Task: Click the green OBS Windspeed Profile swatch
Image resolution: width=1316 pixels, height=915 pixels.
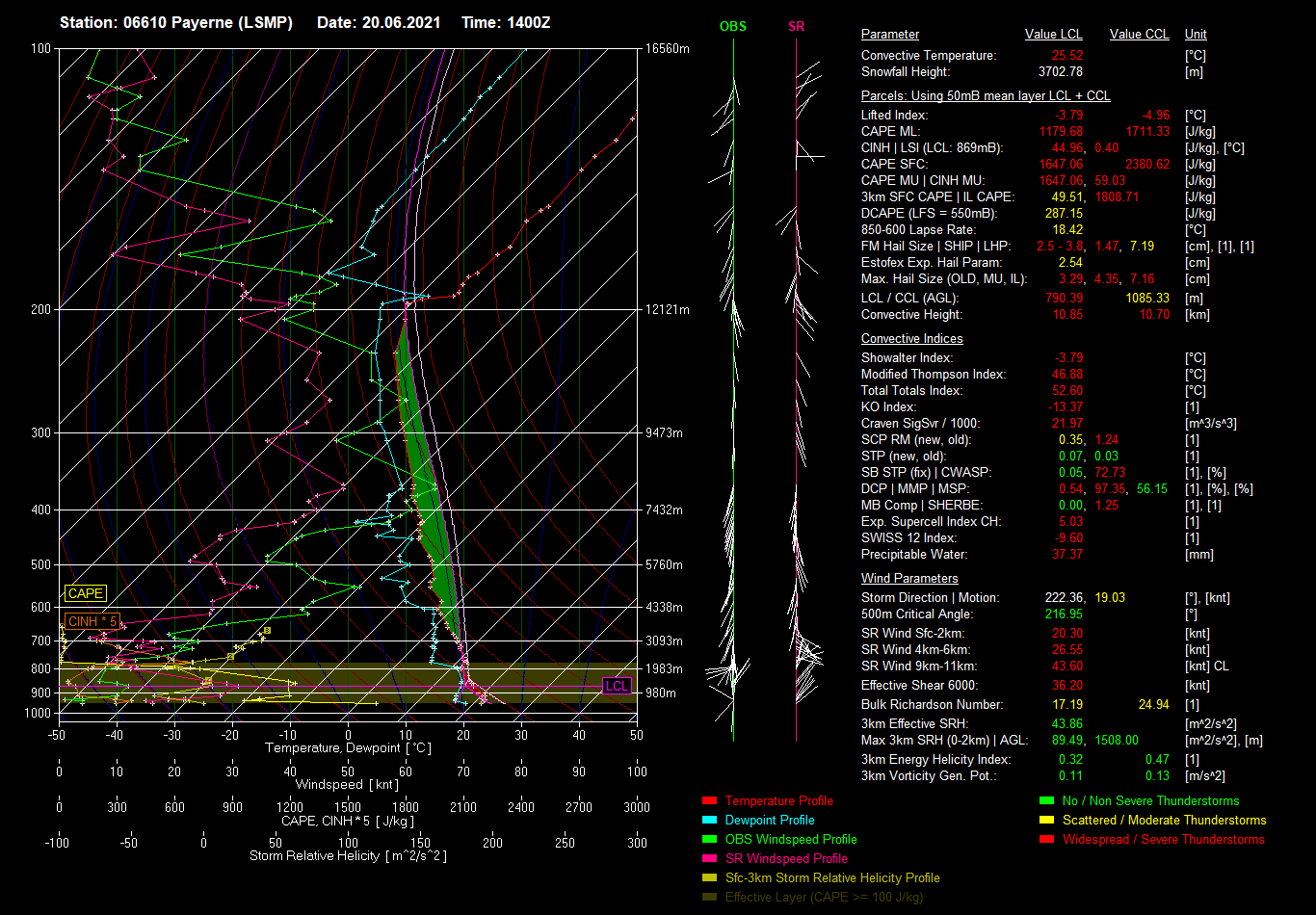Action: tap(710, 840)
